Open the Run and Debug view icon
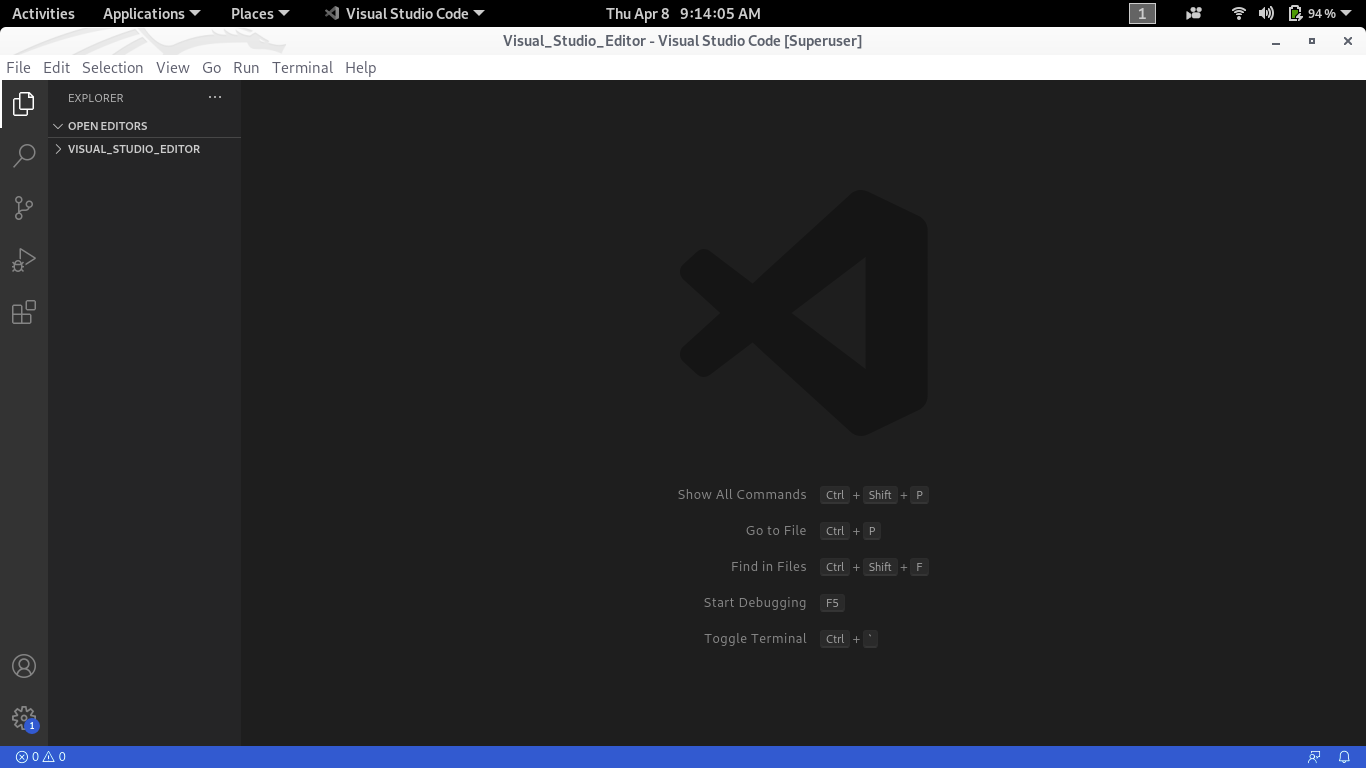Image resolution: width=1366 pixels, height=768 pixels. click(x=24, y=260)
